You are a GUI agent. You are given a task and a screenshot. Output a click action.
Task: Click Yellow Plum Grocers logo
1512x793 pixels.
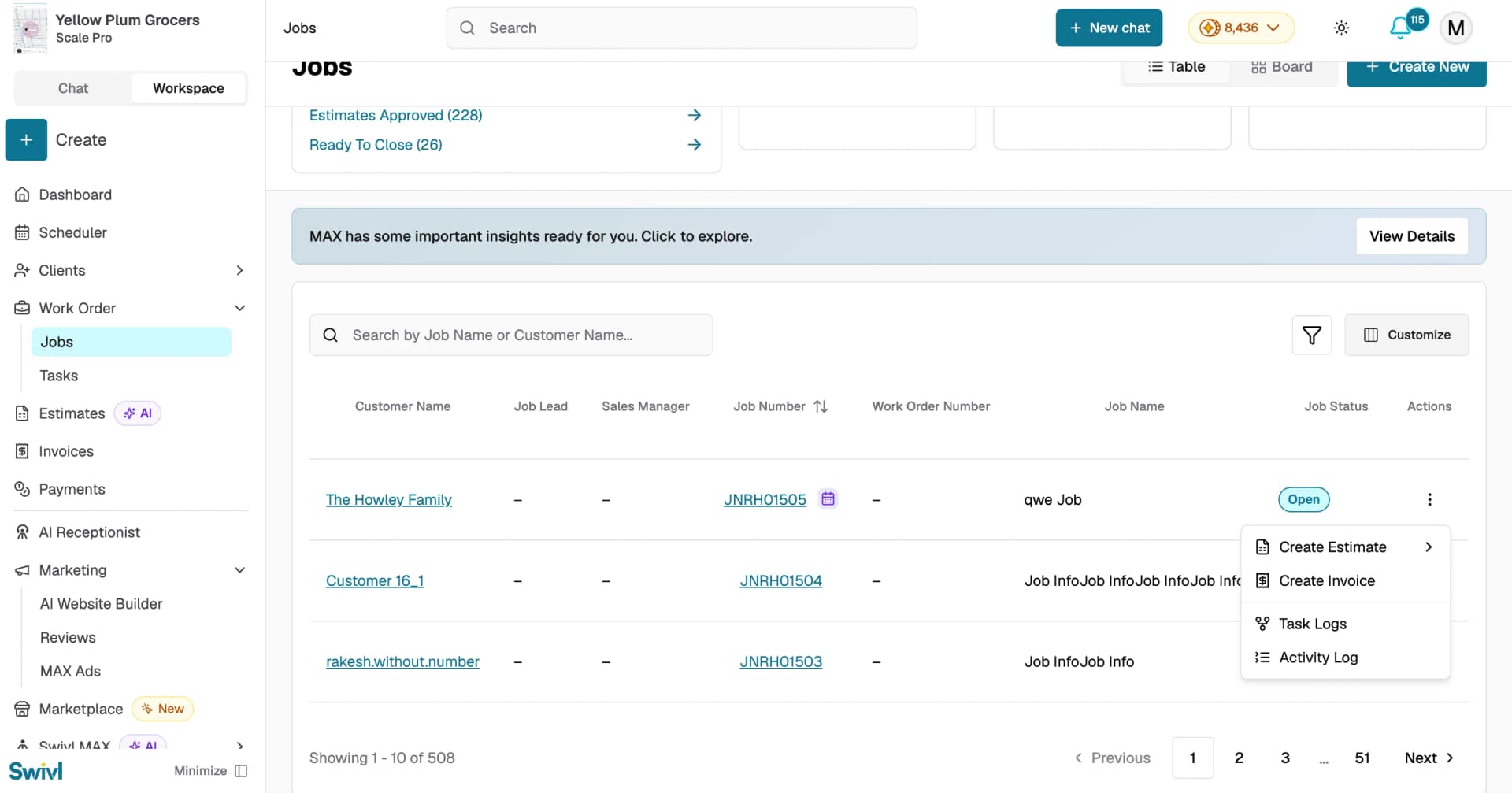[x=30, y=28]
